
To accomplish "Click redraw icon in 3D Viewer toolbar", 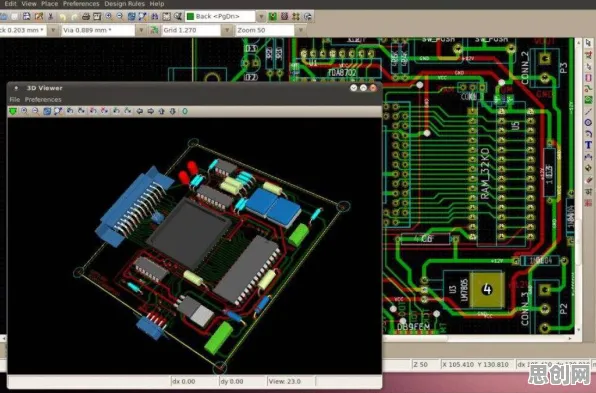I will pos(47,111).
